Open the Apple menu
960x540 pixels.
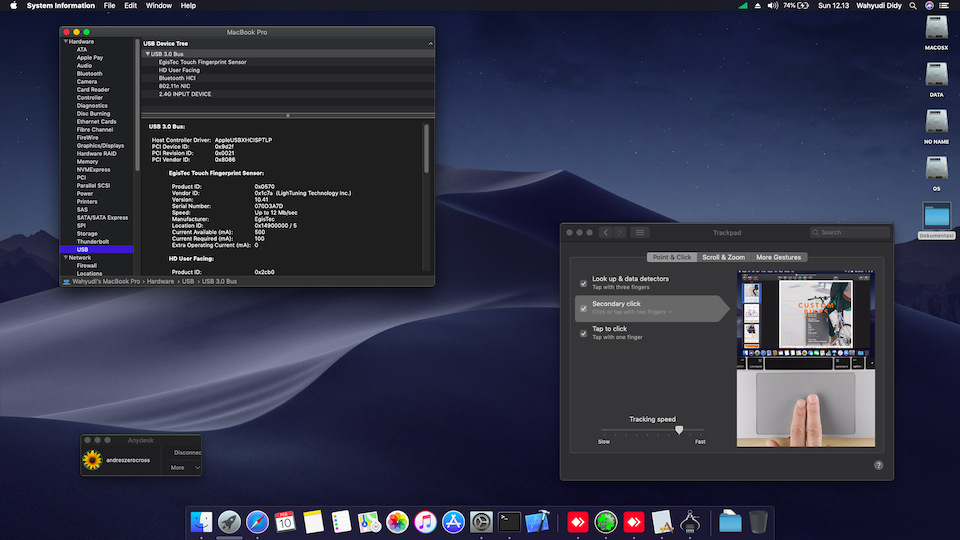tap(13, 6)
